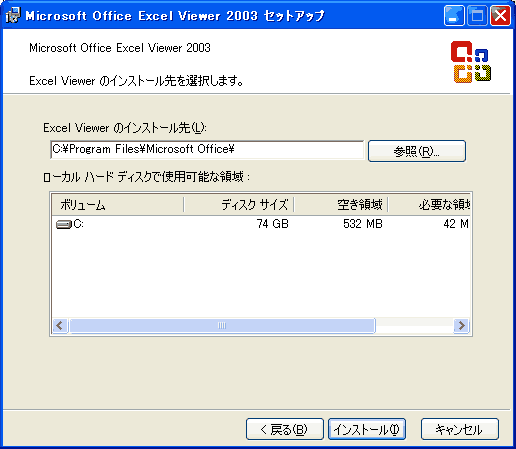Close the setup window with the X
Image resolution: width=516 pixels, height=449 pixels.
pyautogui.click(x=500, y=16)
